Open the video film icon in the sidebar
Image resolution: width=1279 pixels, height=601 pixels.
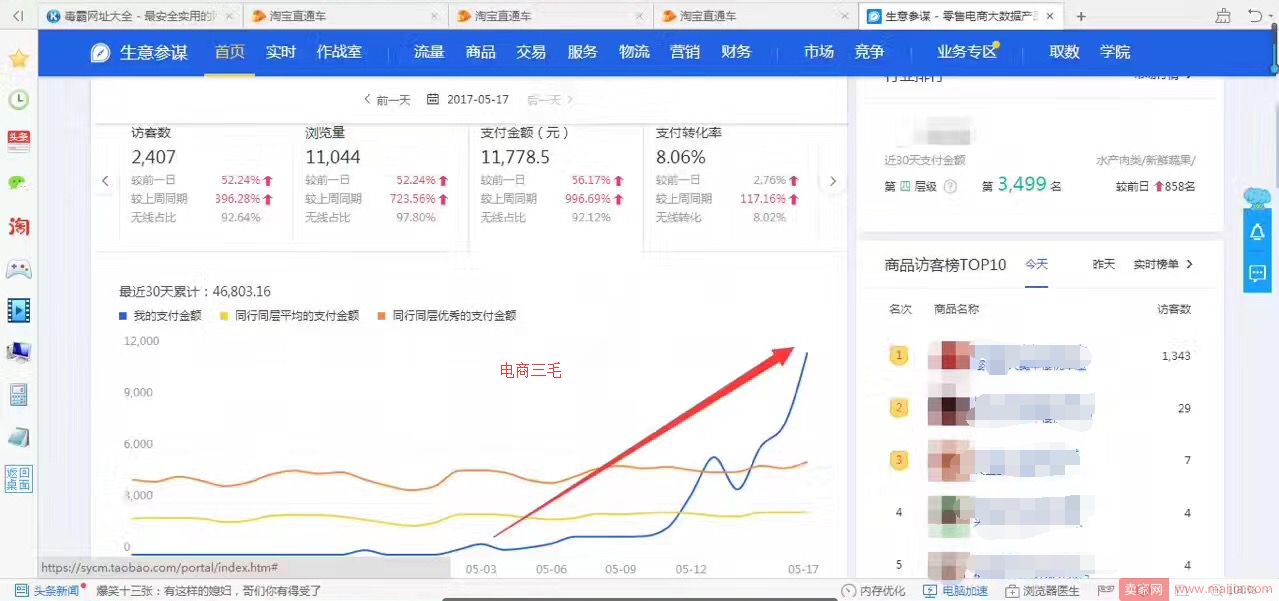pos(18,310)
